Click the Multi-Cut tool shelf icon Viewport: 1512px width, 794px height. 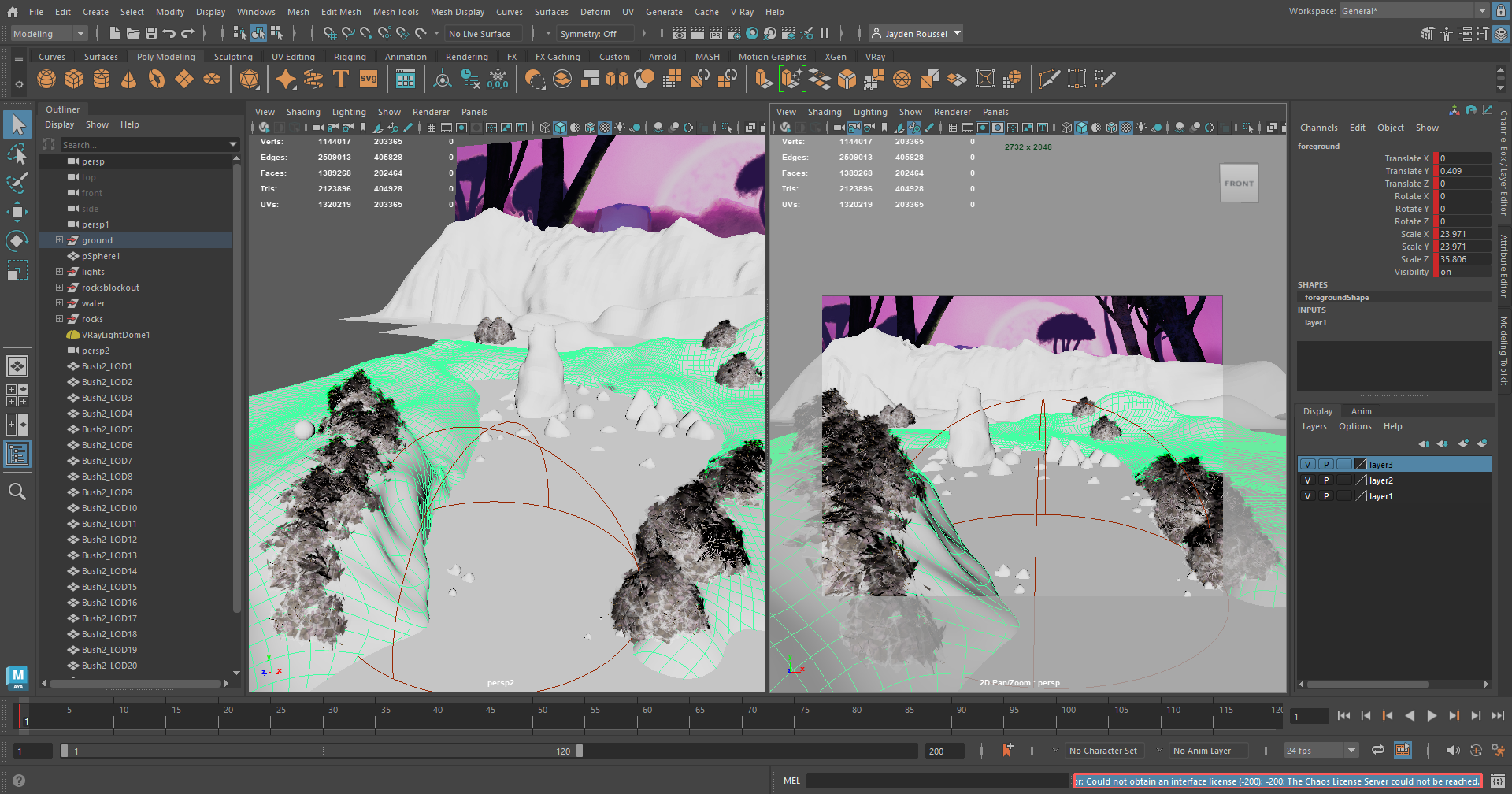(1049, 79)
